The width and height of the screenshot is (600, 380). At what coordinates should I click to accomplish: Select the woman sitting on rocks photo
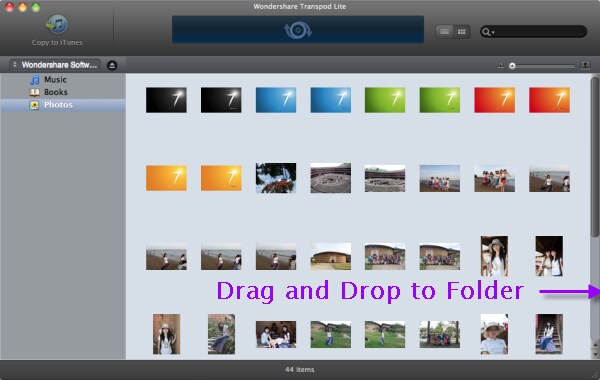221,334
